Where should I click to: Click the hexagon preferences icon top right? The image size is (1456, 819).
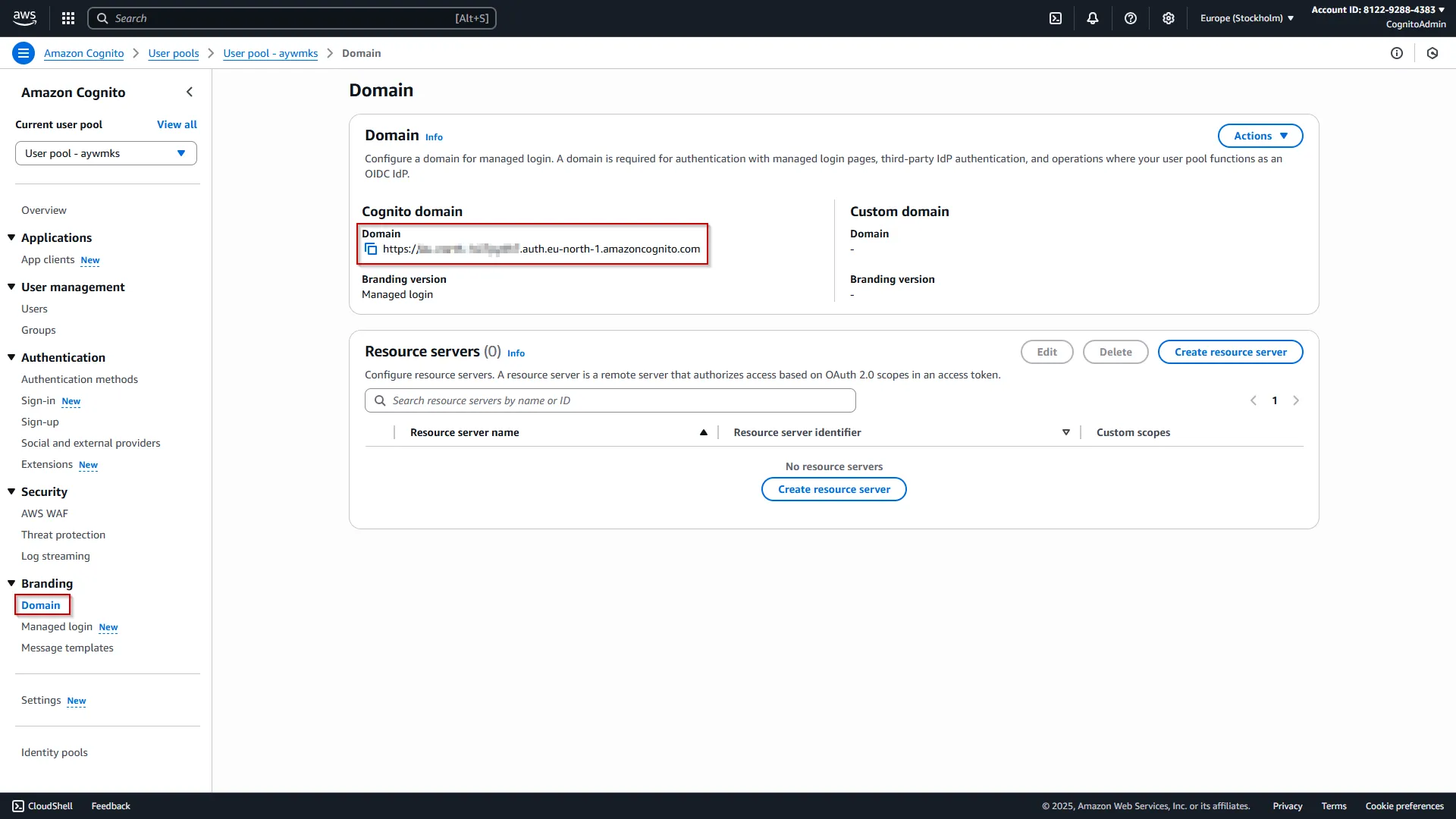point(1432,53)
